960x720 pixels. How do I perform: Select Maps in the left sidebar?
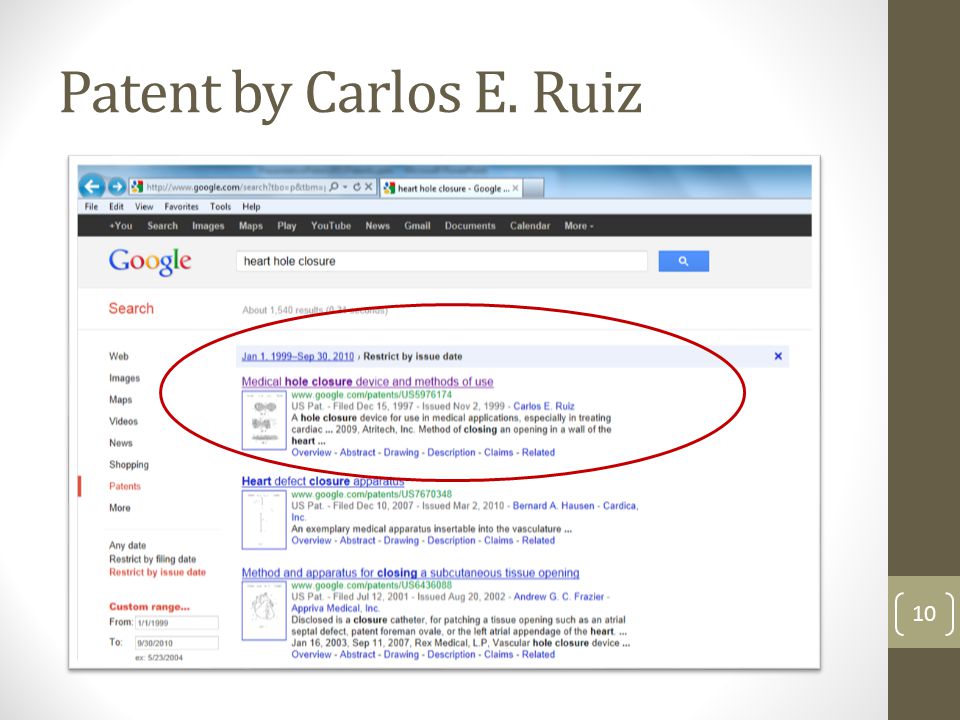[x=121, y=399]
